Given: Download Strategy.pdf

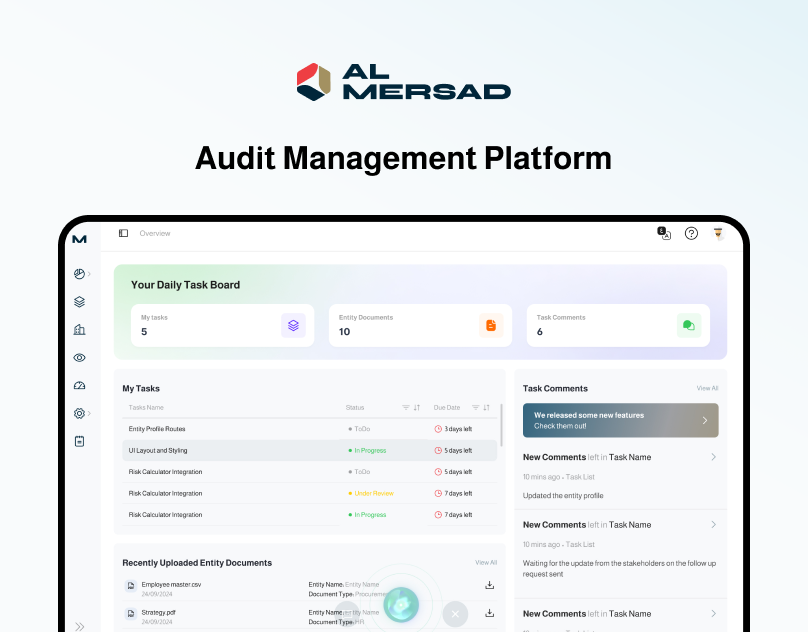Looking at the screenshot, I should click(x=490, y=613).
